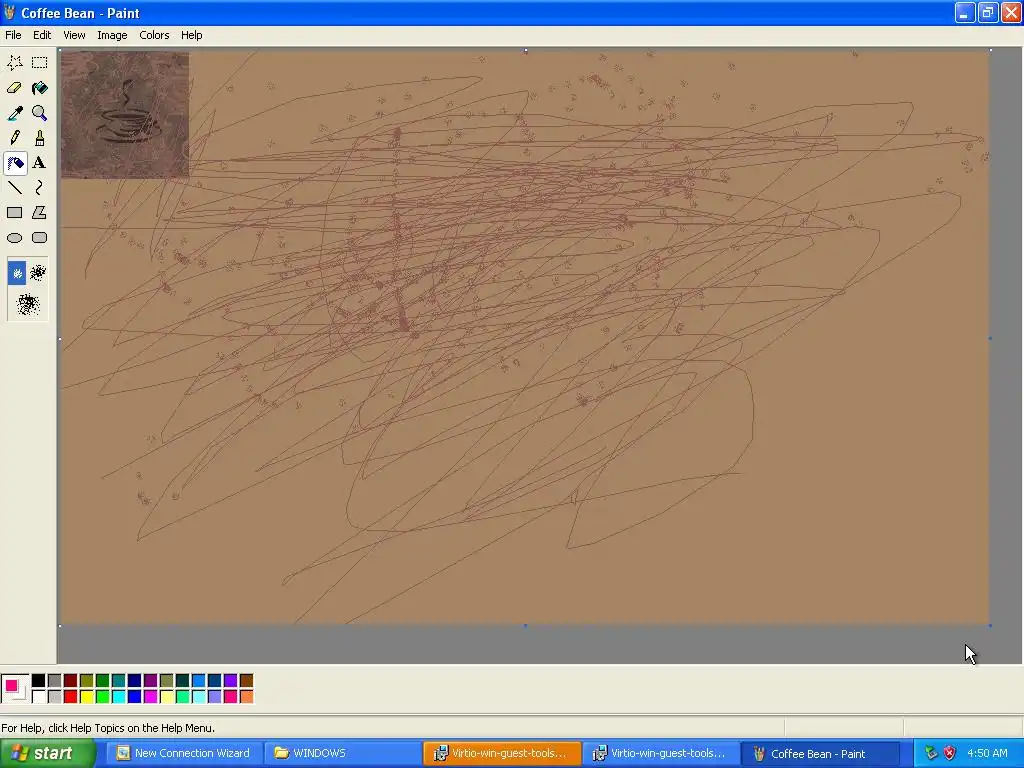Select the Rounded Rectangle tool
Screen dimensions: 1024x768
point(40,238)
